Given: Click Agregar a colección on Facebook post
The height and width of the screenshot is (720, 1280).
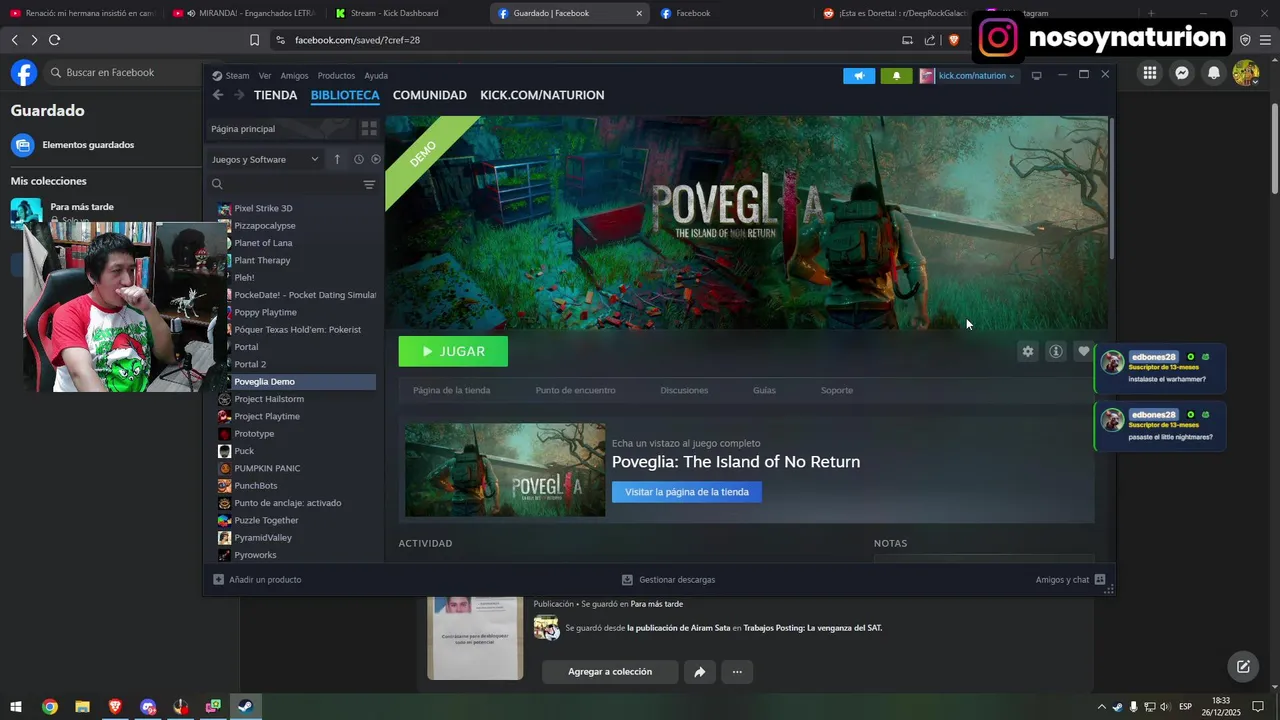Looking at the screenshot, I should pos(610,672).
